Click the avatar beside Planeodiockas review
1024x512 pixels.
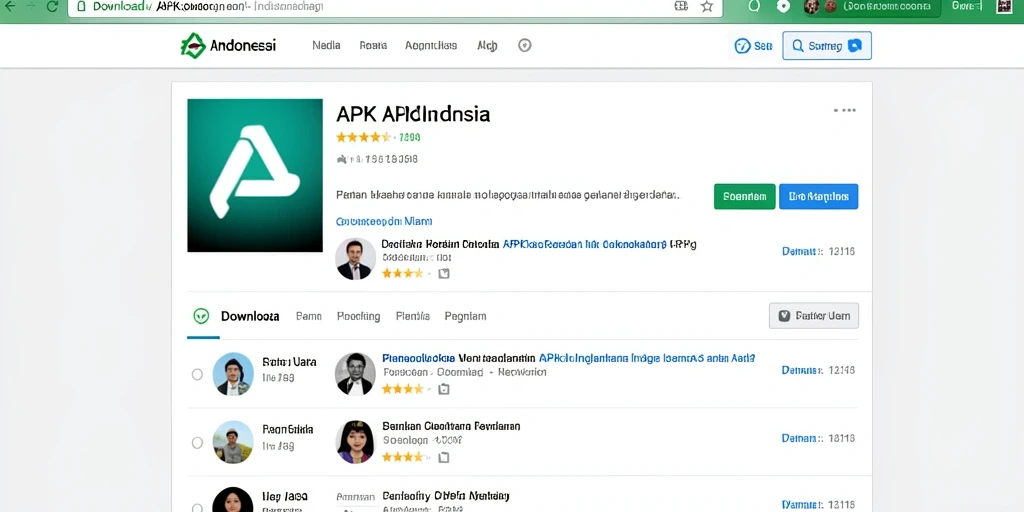[x=355, y=374]
